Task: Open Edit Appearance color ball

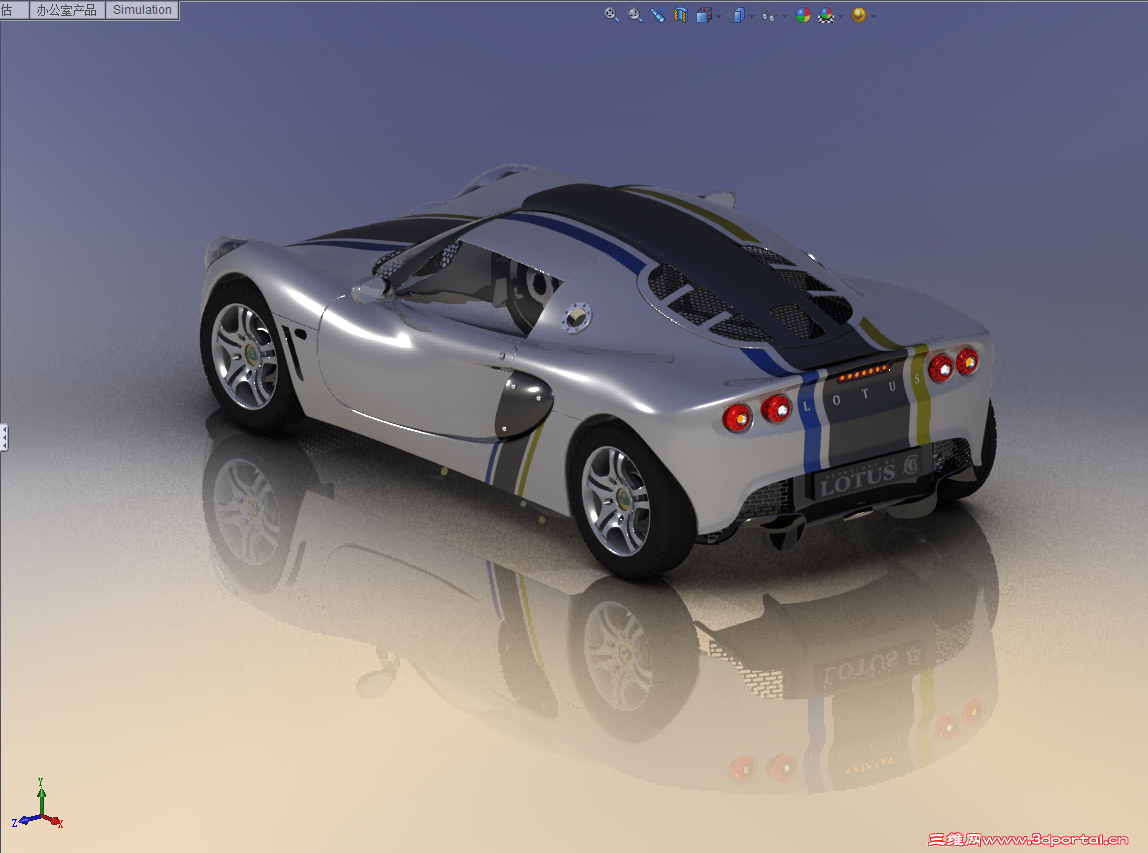Action: pyautogui.click(x=802, y=15)
